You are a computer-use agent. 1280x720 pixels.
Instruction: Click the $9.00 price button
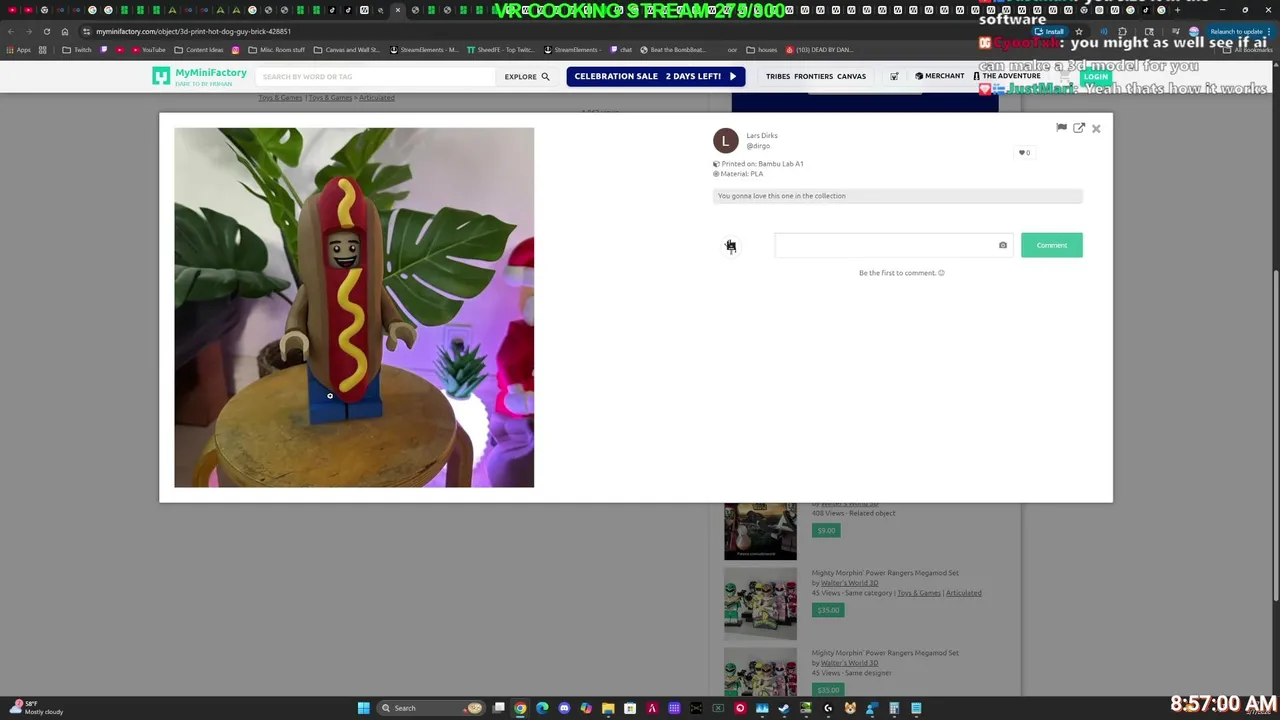826,530
